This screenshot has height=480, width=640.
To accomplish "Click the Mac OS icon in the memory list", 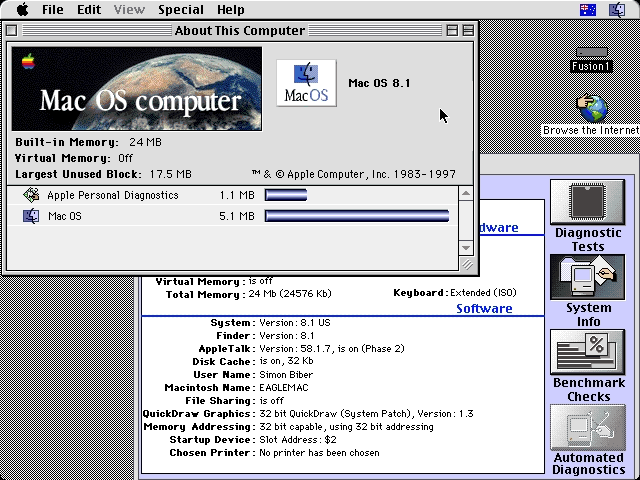I will point(30,216).
